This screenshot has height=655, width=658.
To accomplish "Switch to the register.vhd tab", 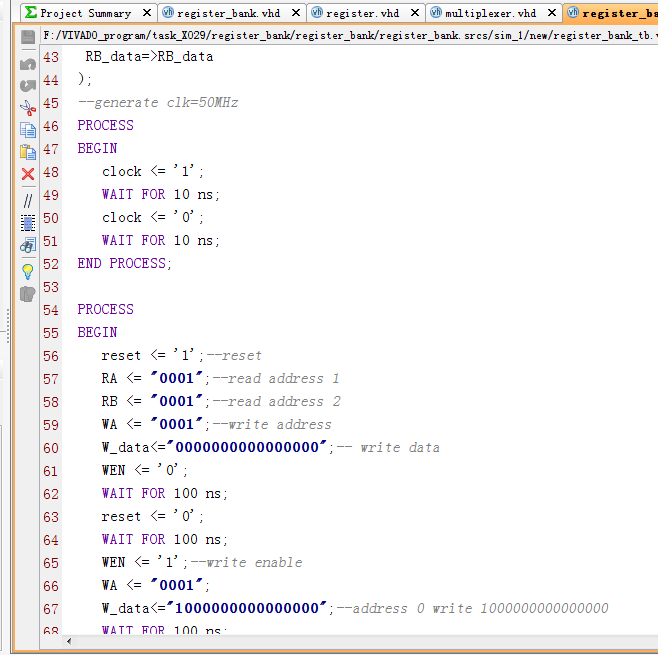I will 363,13.
